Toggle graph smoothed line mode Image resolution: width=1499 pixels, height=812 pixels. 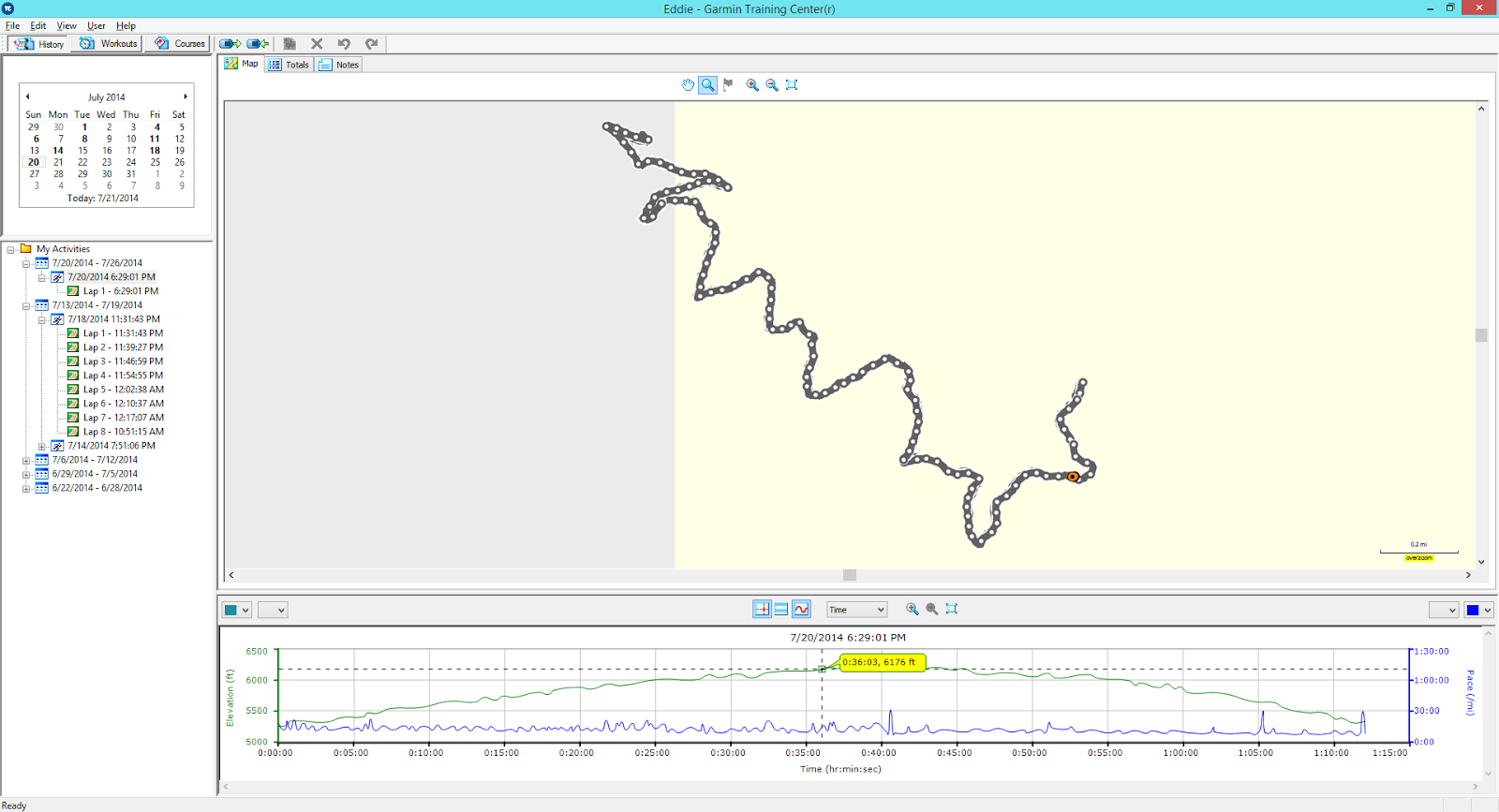[801, 609]
